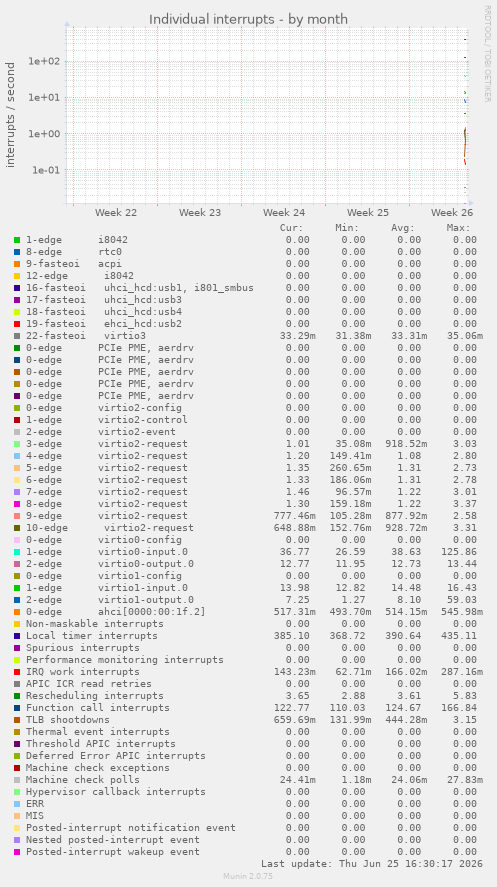Click the magenta swatch for Posted-interrupt wakeup event
Viewport: 497px width, 887px height.
click(x=17, y=852)
